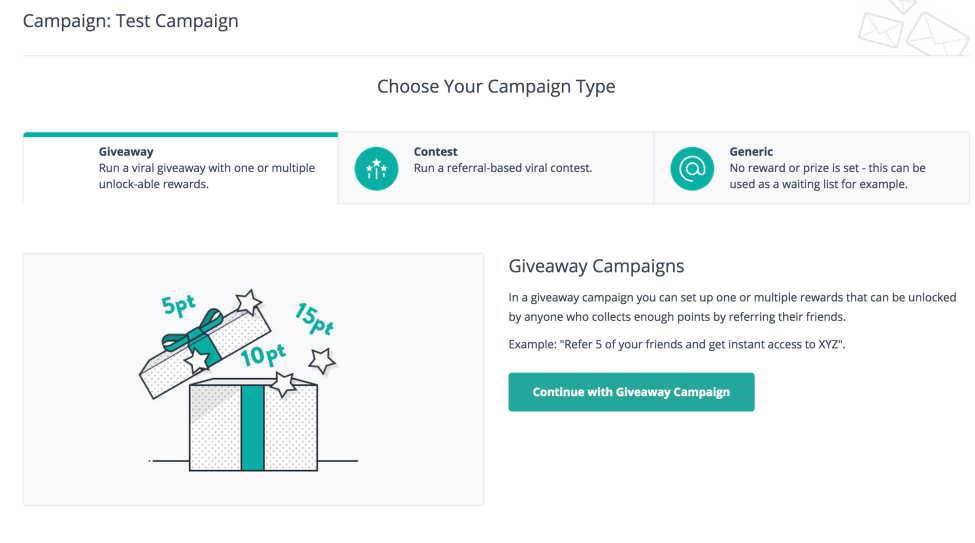Click the green ribbon on the gift box

[x=252, y=427]
